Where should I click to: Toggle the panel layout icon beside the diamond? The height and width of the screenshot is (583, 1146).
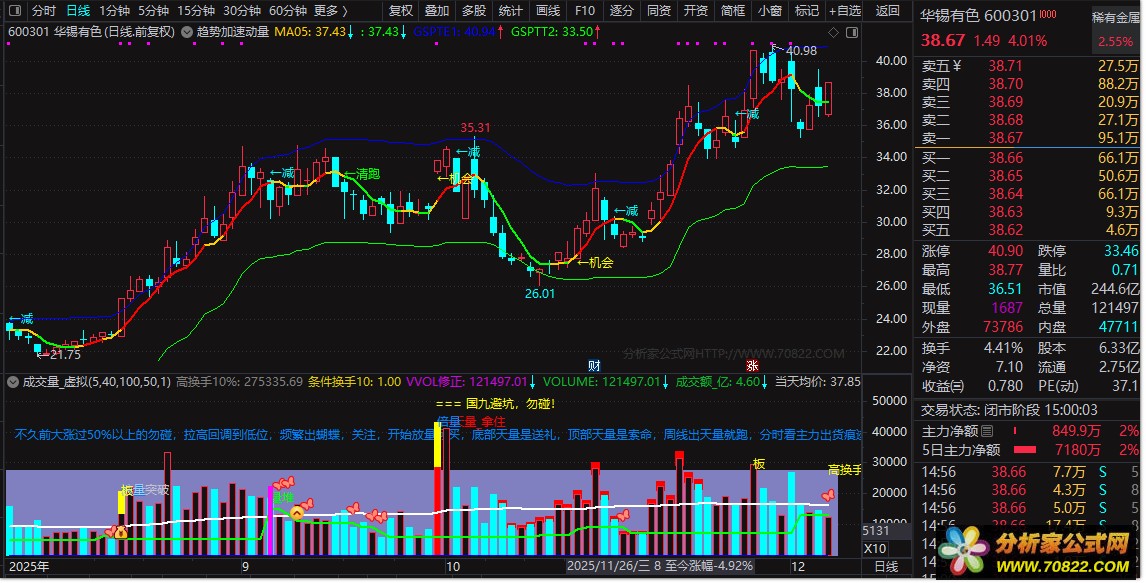point(851,32)
